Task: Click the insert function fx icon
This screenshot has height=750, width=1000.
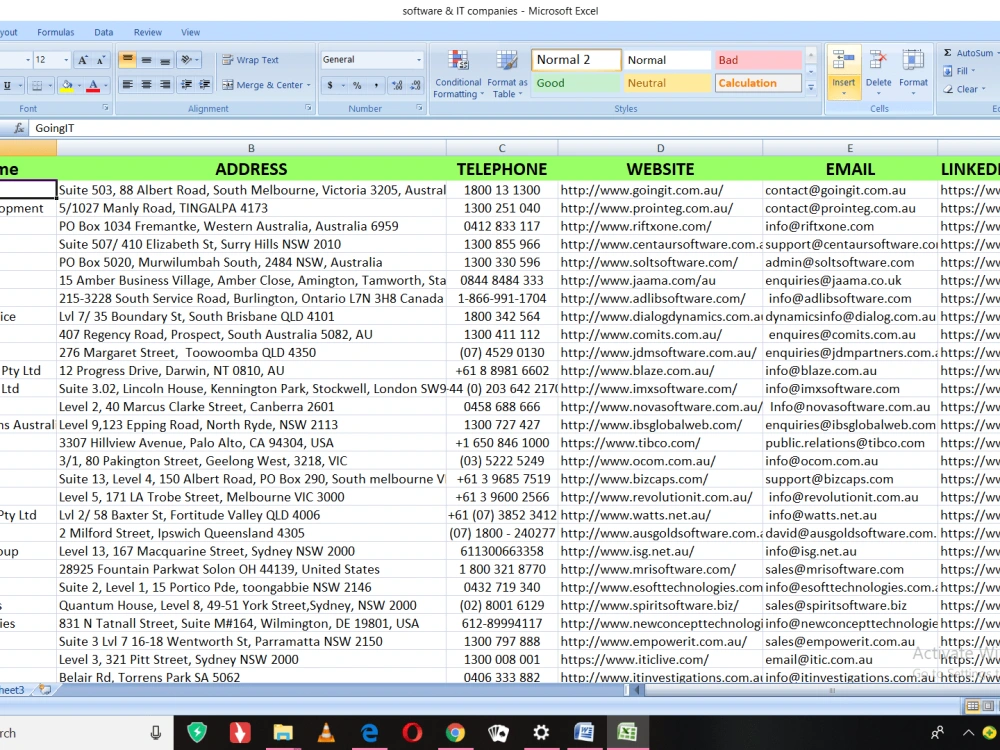Action: (19, 128)
